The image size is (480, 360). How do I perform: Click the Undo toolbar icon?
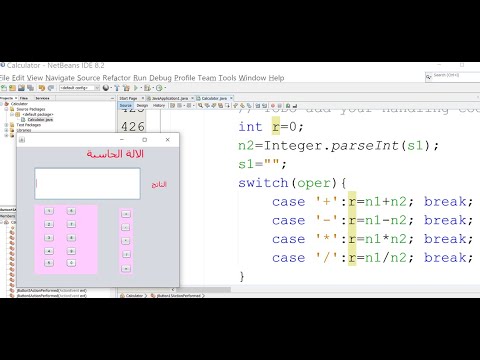pos(42,88)
